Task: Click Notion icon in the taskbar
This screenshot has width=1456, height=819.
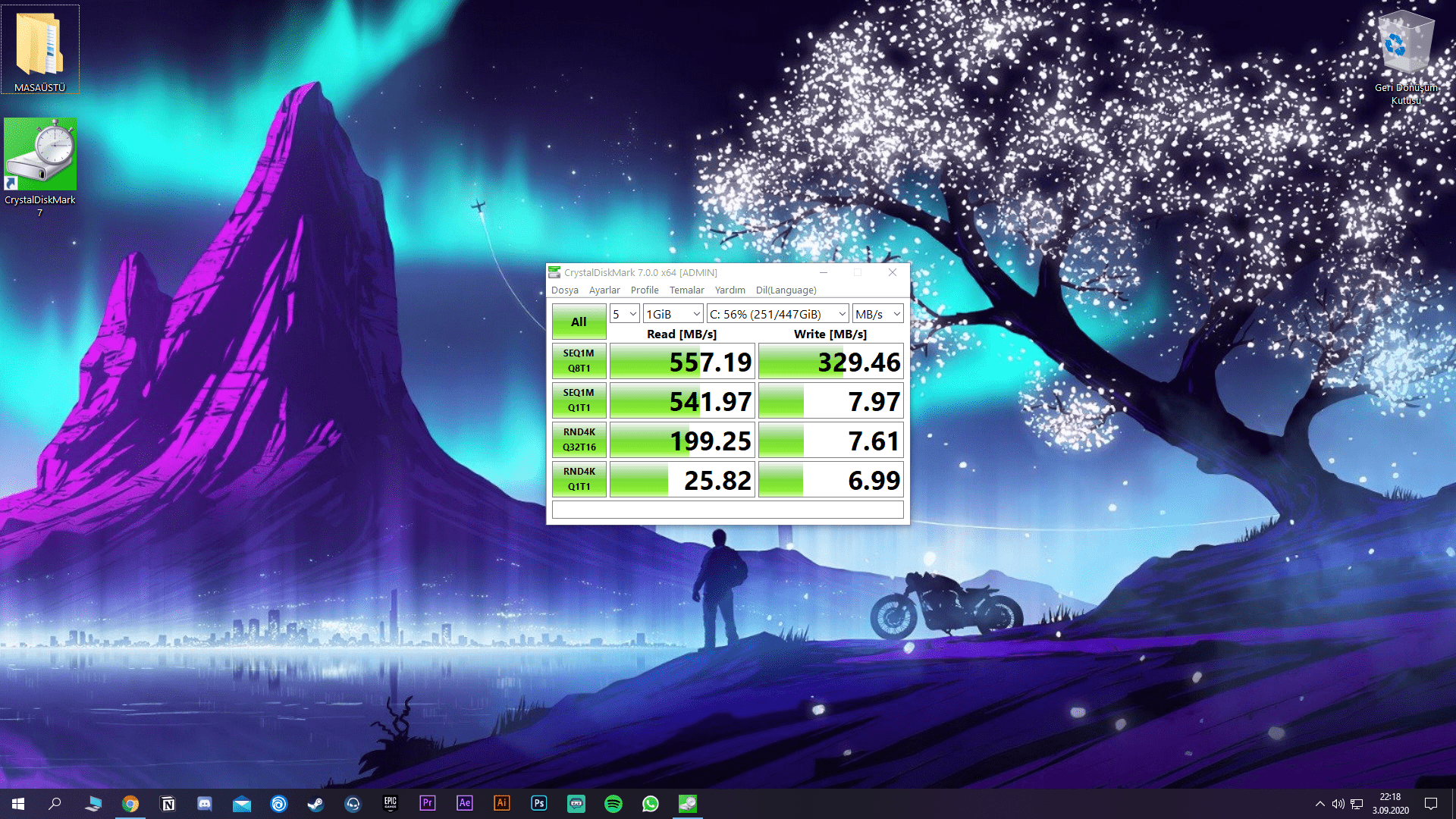Action: [168, 803]
